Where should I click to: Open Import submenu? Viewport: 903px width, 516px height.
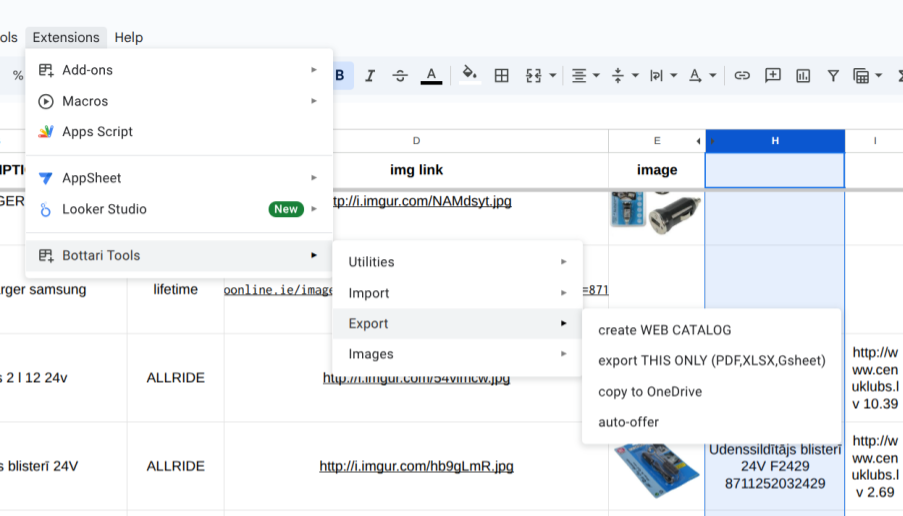[457, 293]
